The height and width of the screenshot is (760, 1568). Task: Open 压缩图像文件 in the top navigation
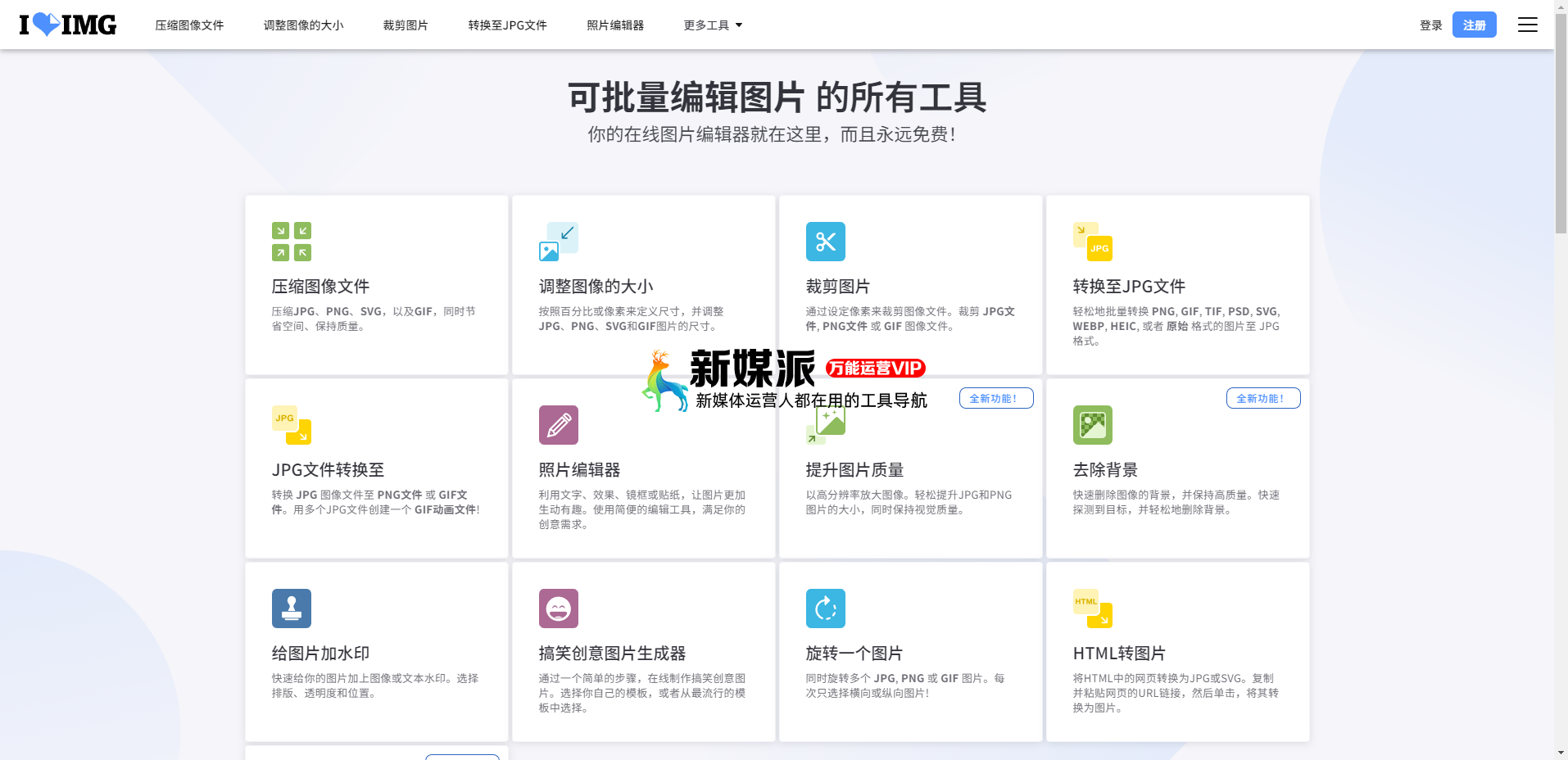189,25
